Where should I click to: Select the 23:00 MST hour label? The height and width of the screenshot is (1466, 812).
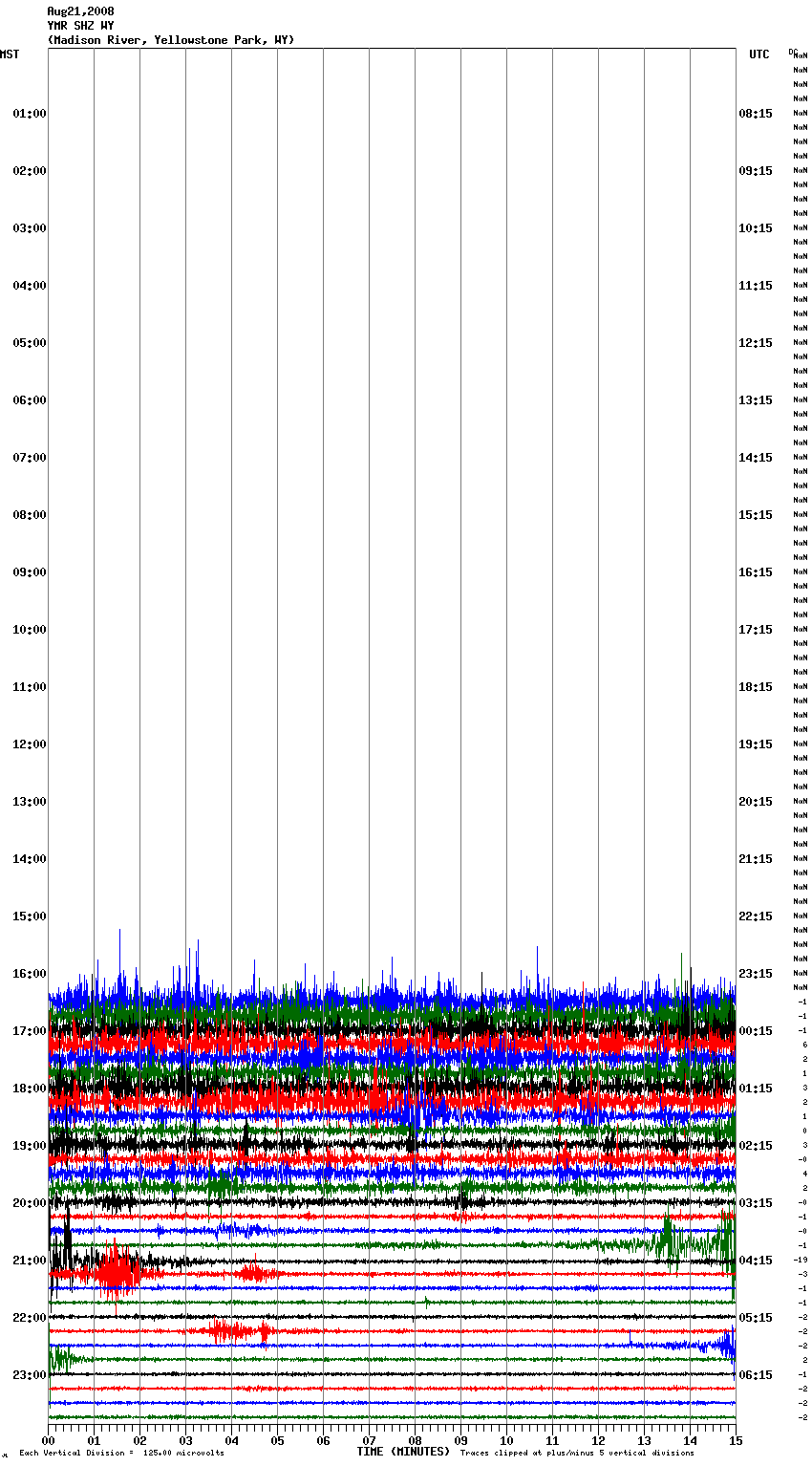coord(30,1375)
